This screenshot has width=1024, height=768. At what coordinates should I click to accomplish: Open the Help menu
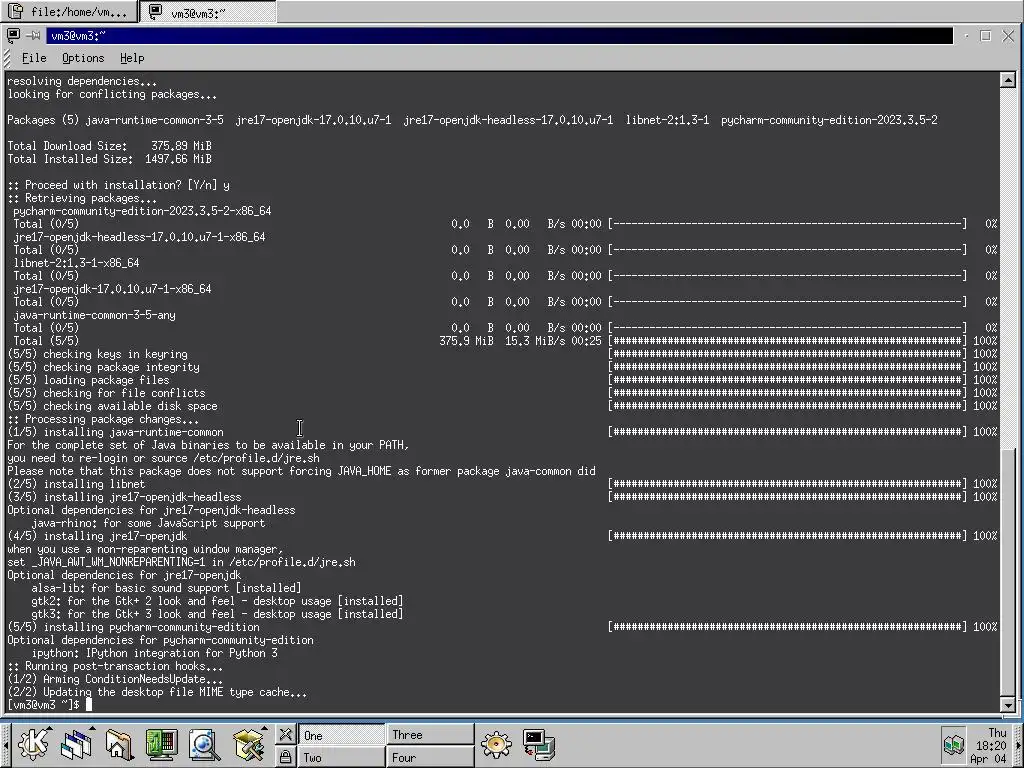pos(132,58)
